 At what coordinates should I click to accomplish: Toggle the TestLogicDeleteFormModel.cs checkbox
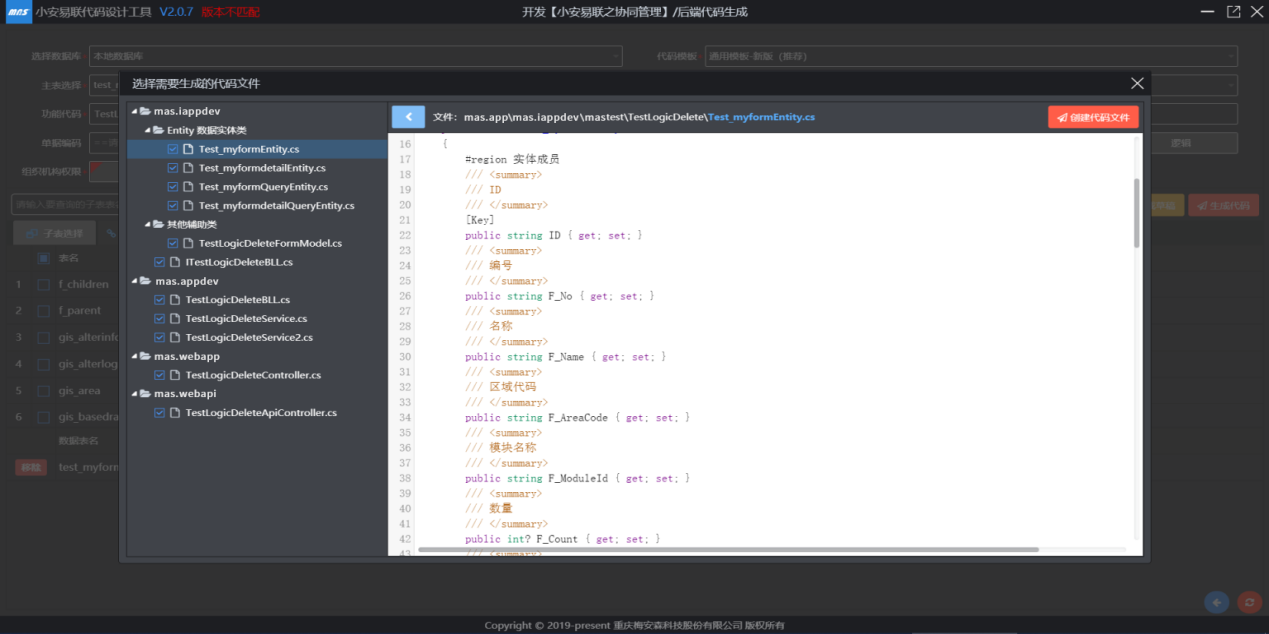(173, 243)
